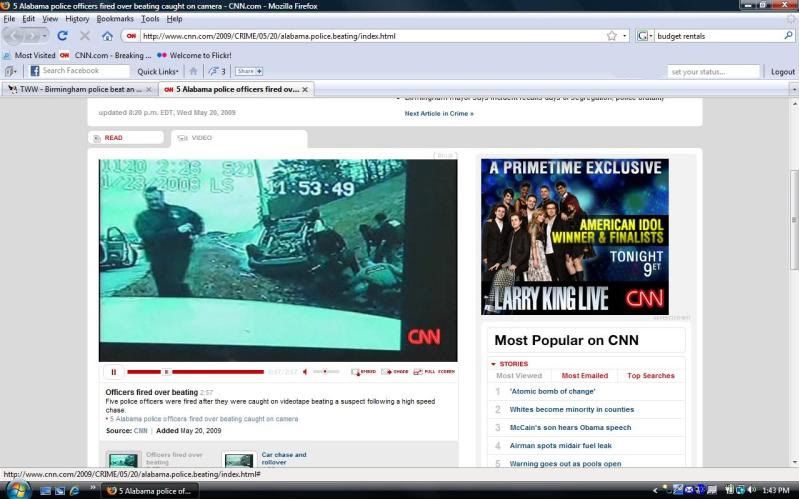
Task: Open the Back/Forward history dropdown arrow
Action: [45, 36]
